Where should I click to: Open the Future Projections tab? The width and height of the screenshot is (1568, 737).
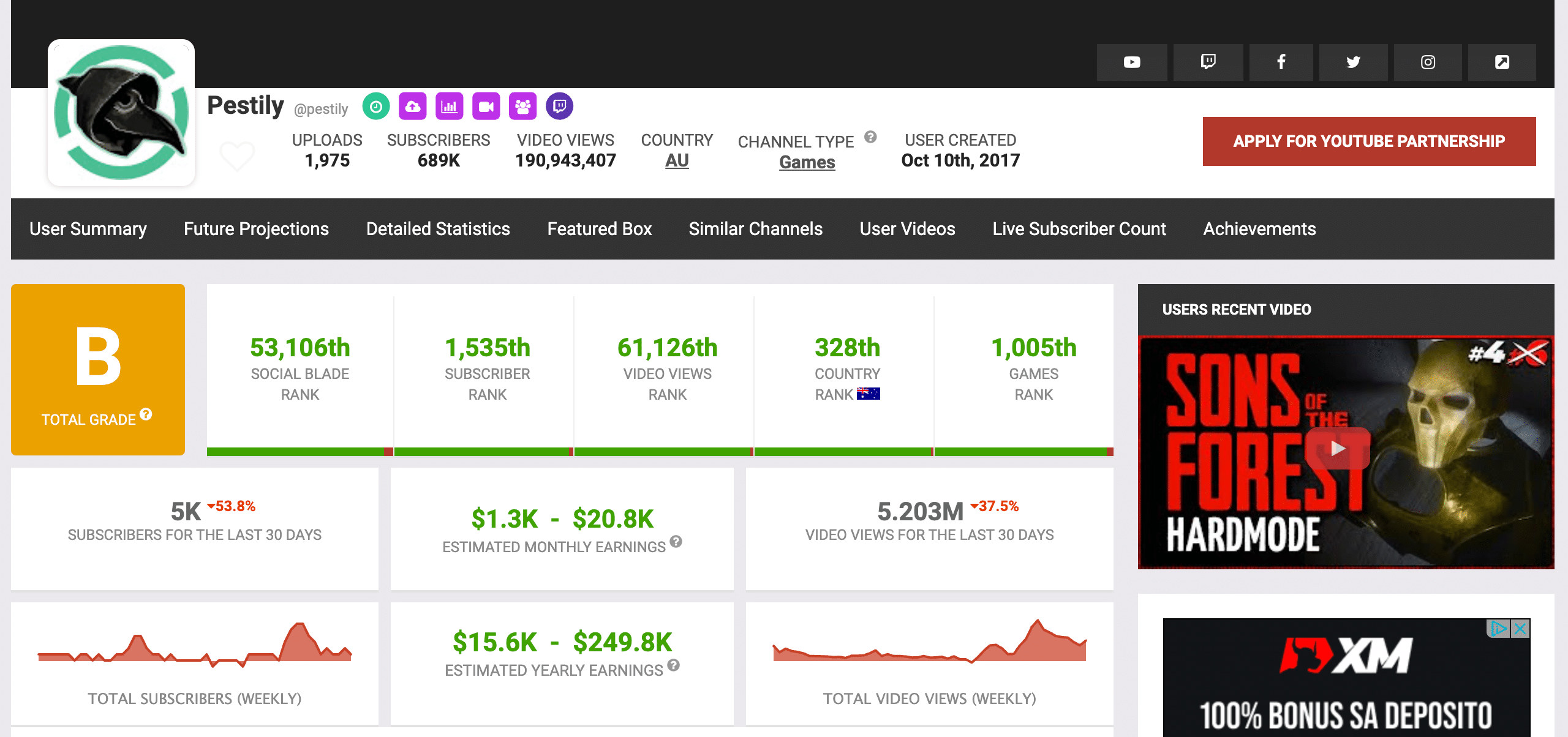point(257,229)
